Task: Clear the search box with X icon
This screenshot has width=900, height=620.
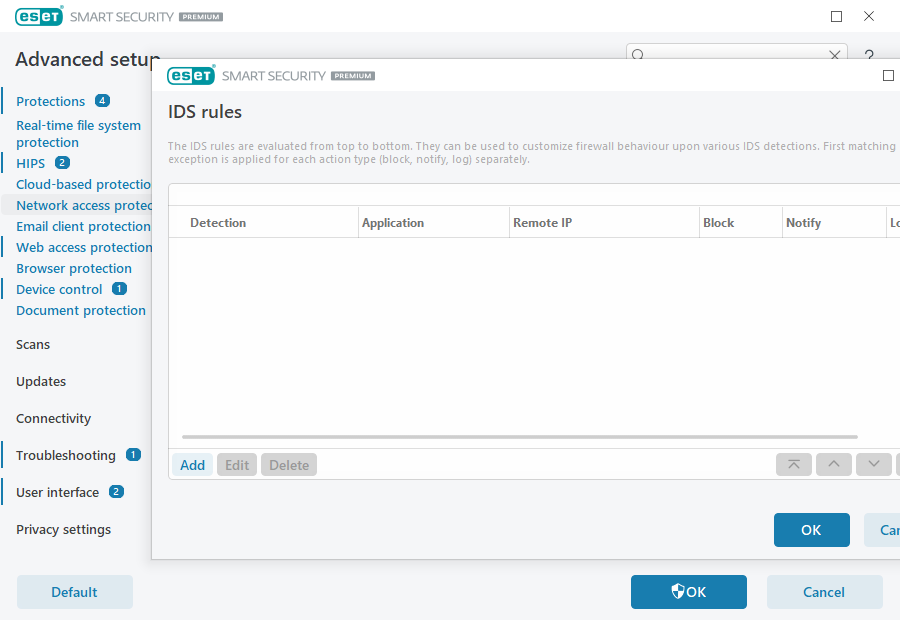Action: coord(836,56)
